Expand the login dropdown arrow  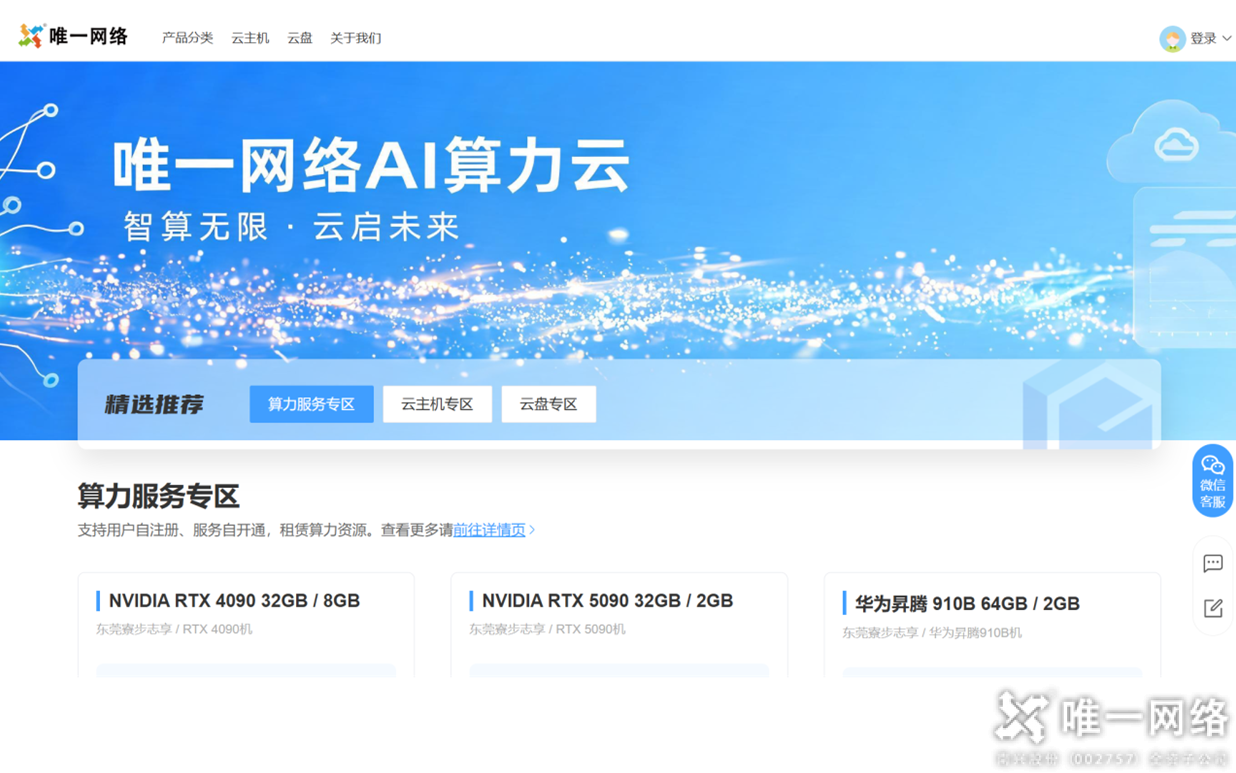click(x=1227, y=39)
